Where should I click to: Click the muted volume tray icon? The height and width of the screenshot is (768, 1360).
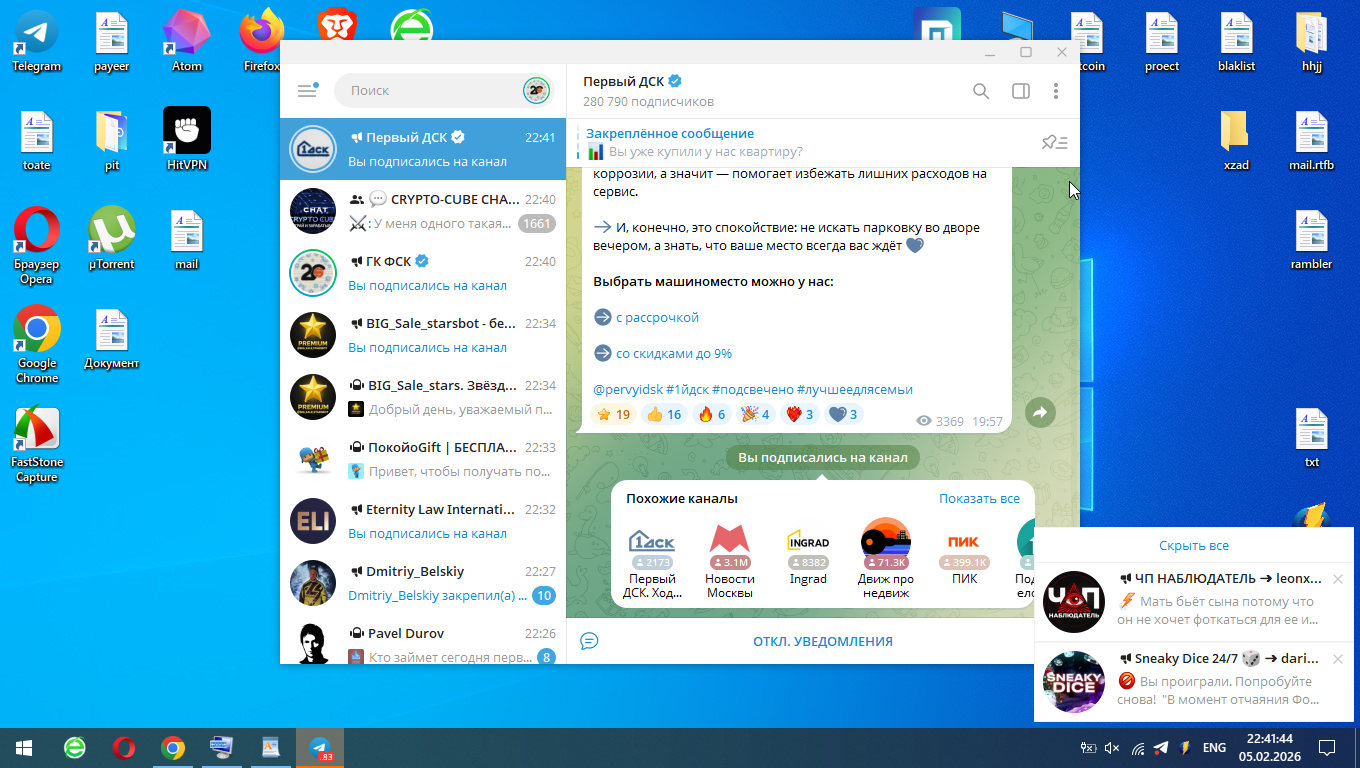click(x=1112, y=747)
